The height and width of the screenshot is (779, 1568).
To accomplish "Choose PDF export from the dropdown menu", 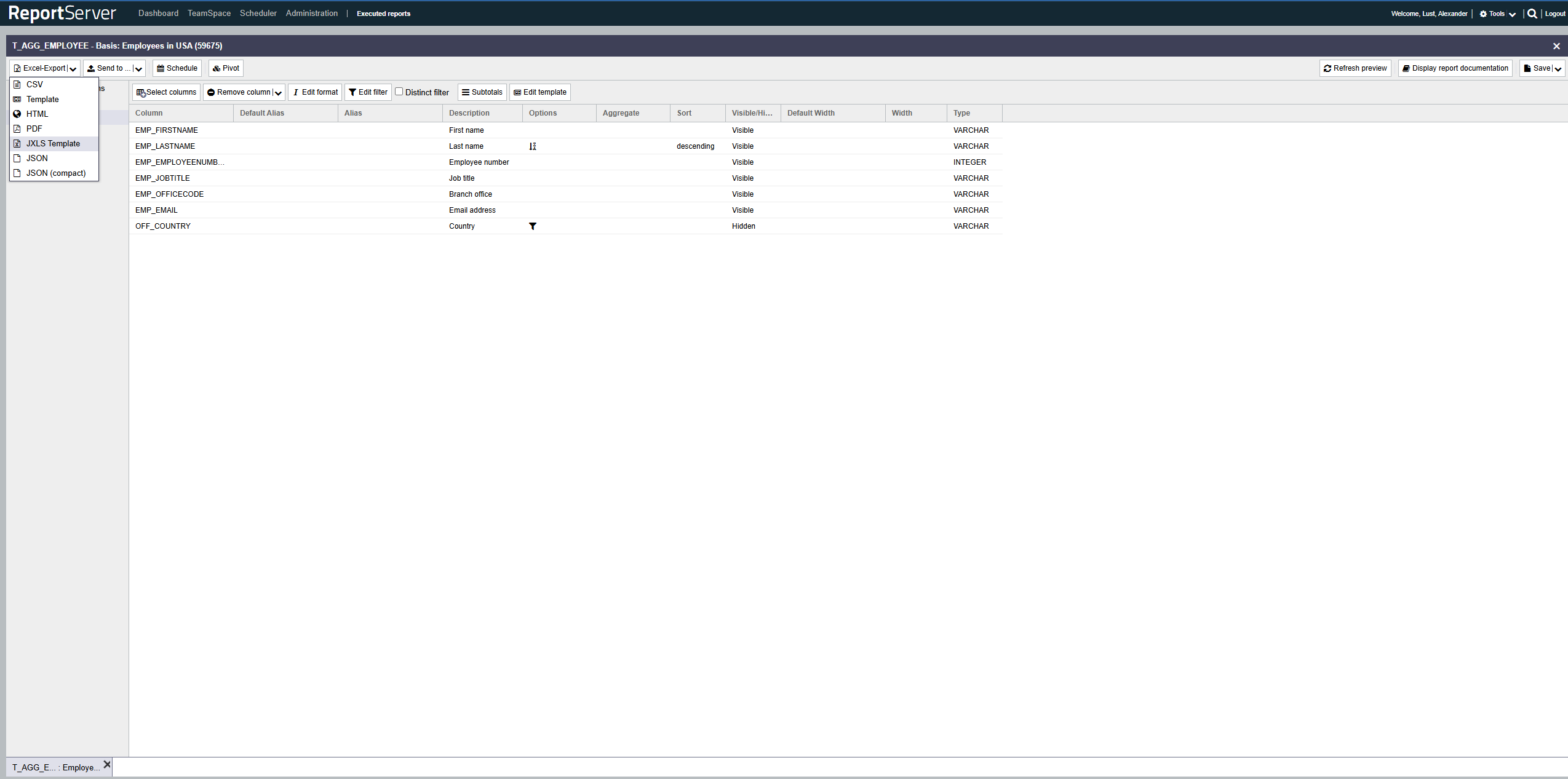I will coord(34,129).
